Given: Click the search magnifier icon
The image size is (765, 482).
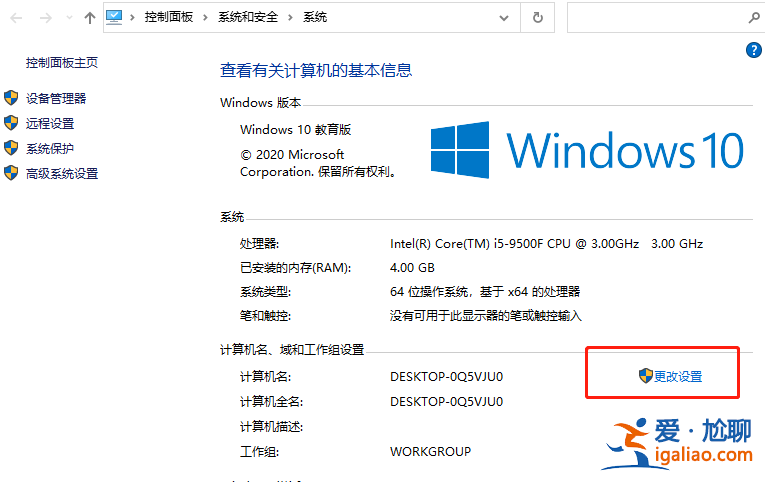Looking at the screenshot, I should 754,18.
